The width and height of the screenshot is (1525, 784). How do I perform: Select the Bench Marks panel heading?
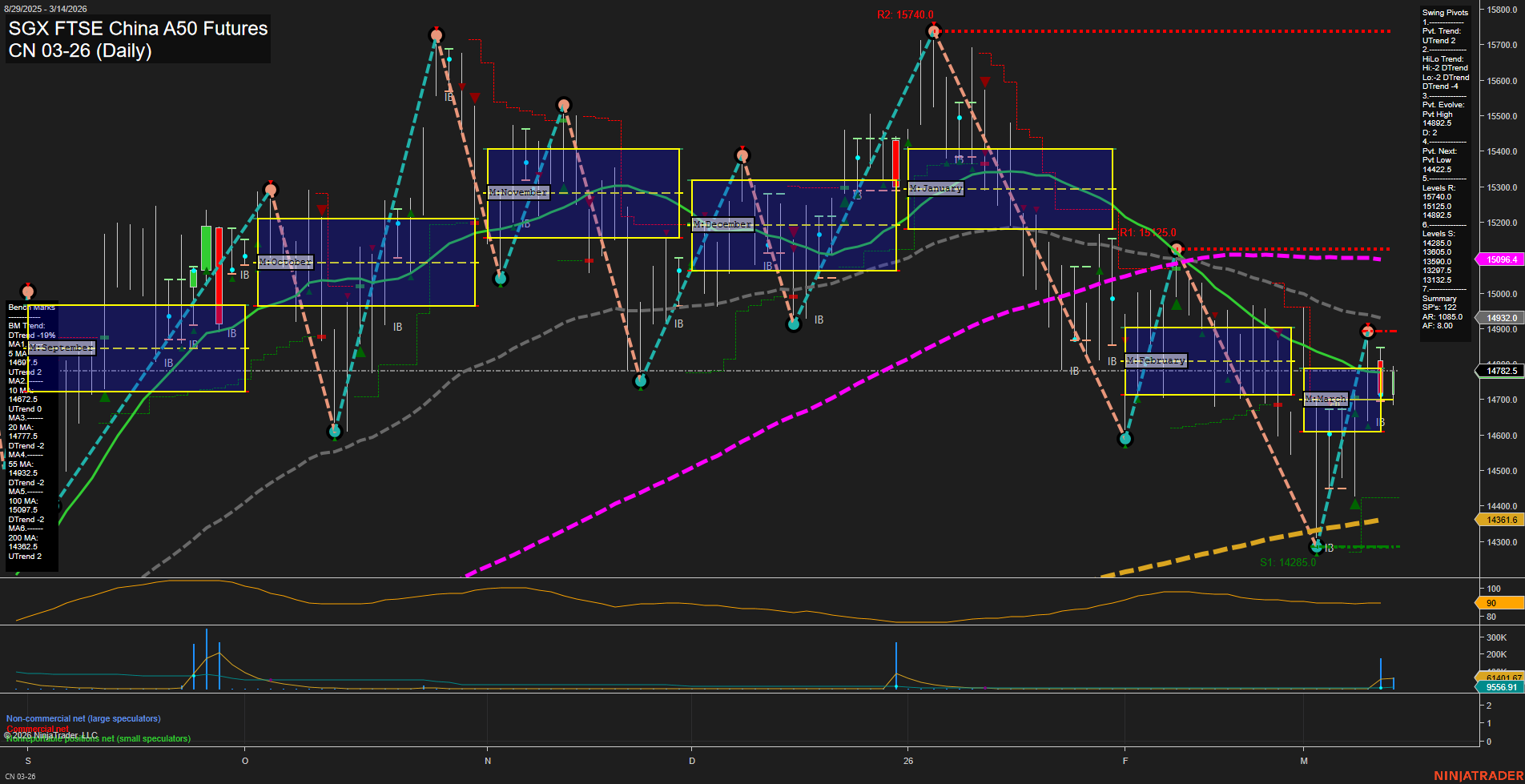32,308
